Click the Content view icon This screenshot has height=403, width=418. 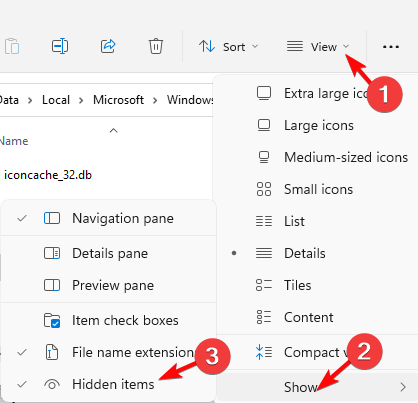click(x=264, y=317)
